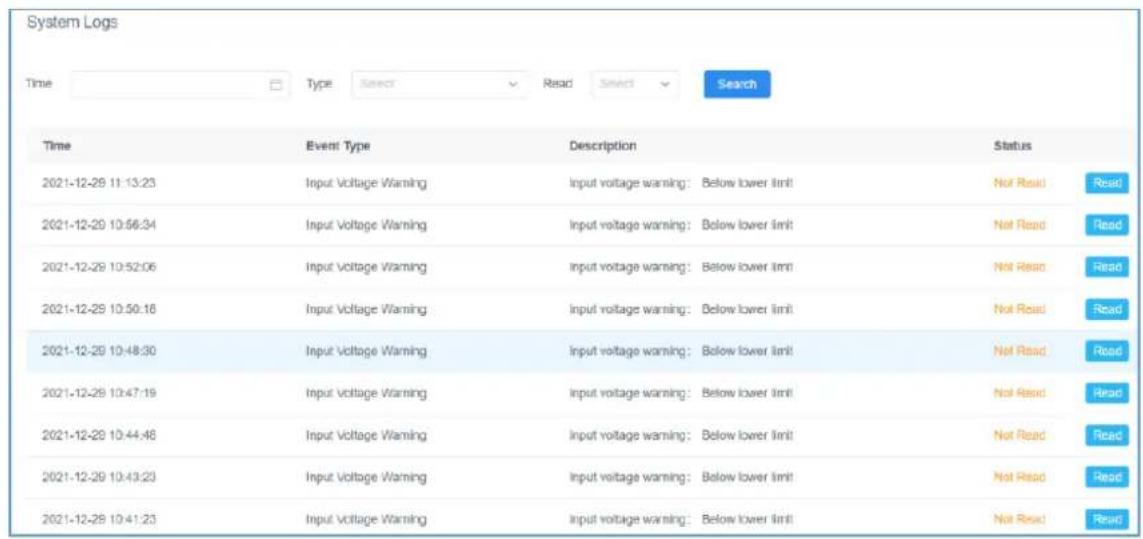The image size is (1143, 539).
Task: Click the Description column header
Action: click(x=603, y=146)
